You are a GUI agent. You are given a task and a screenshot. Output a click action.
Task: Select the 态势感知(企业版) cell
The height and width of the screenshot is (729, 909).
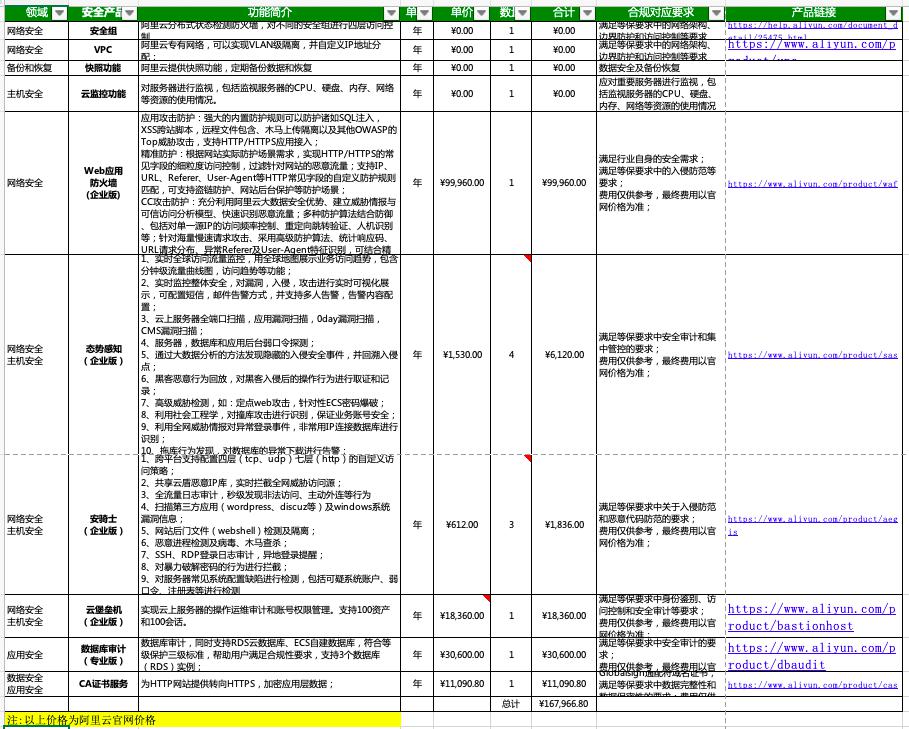[x=103, y=355]
